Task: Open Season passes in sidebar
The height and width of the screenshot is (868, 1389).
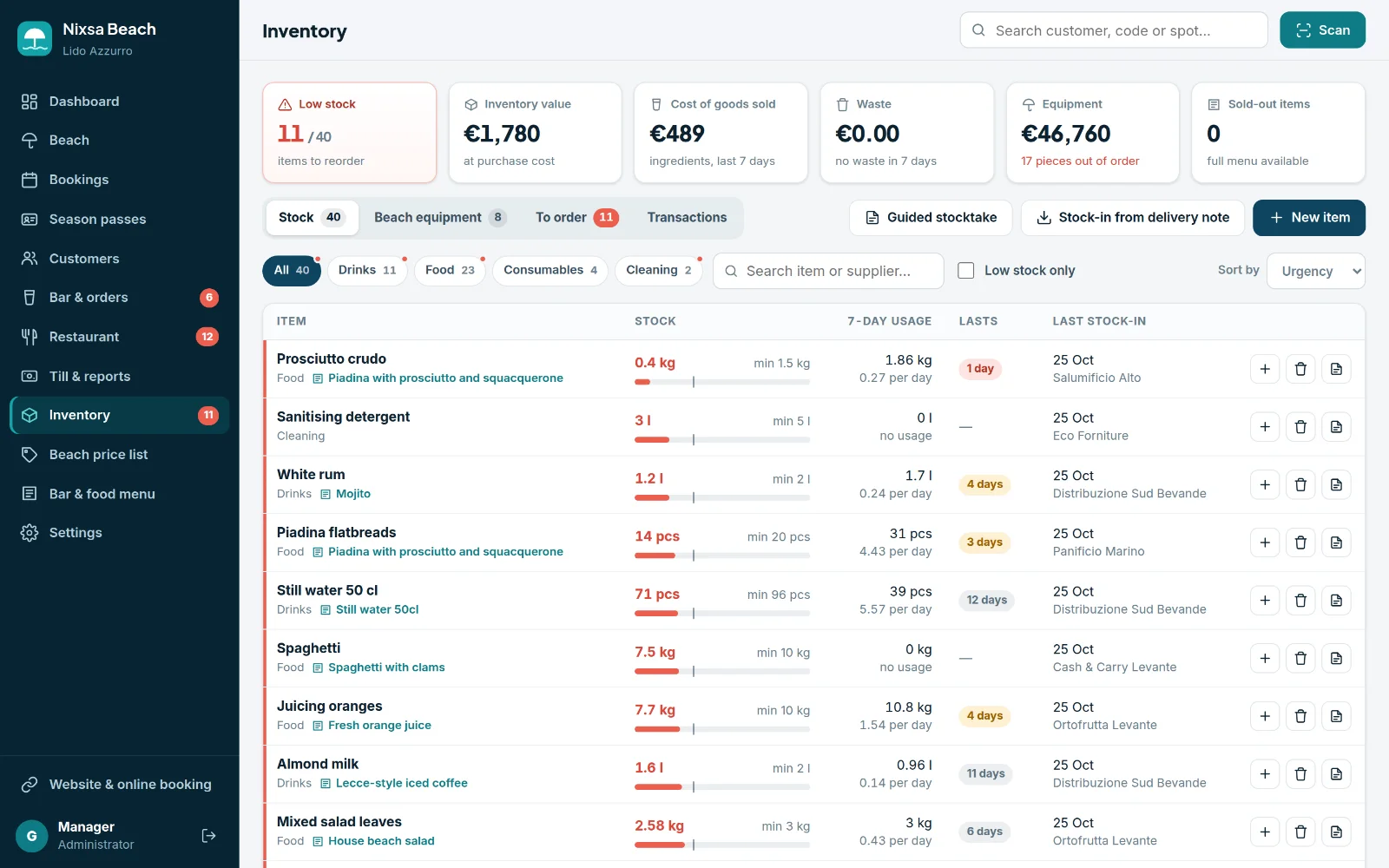Action: click(x=120, y=220)
